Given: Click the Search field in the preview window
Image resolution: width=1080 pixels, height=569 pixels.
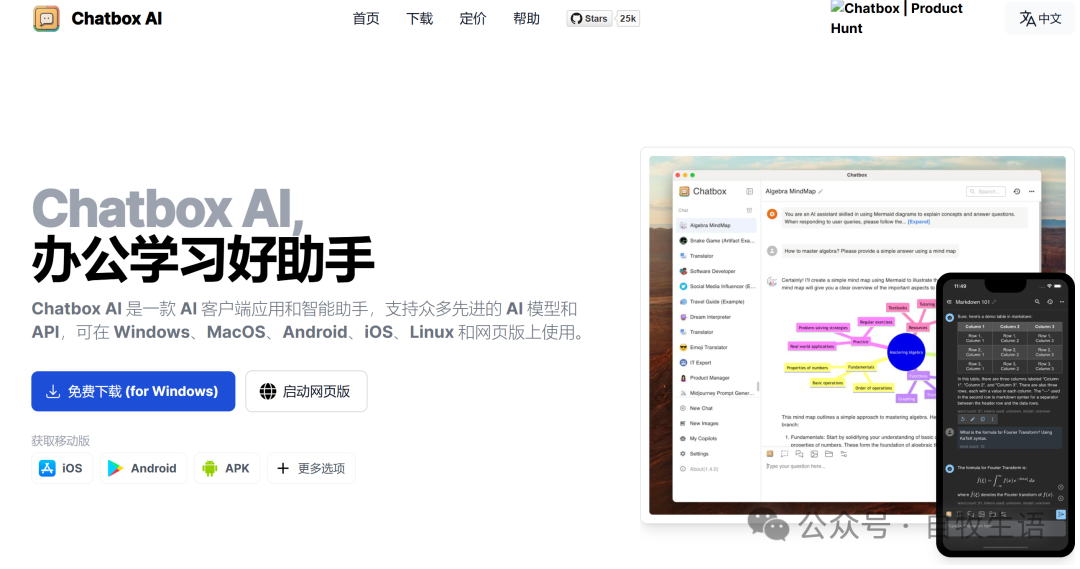Looking at the screenshot, I should click(x=986, y=192).
